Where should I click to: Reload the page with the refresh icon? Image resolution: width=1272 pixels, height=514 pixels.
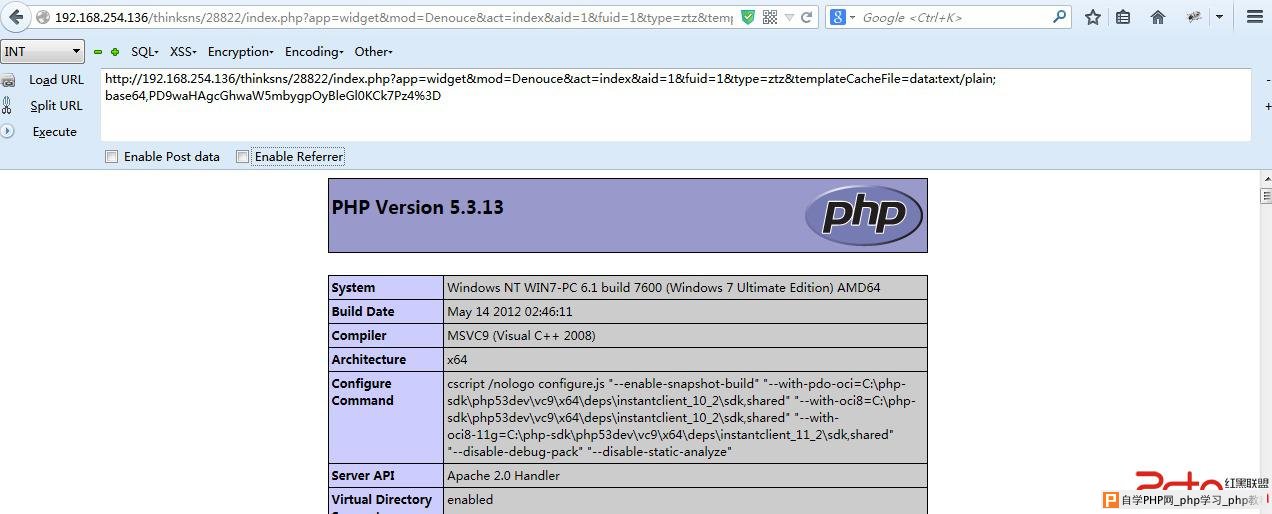click(807, 17)
